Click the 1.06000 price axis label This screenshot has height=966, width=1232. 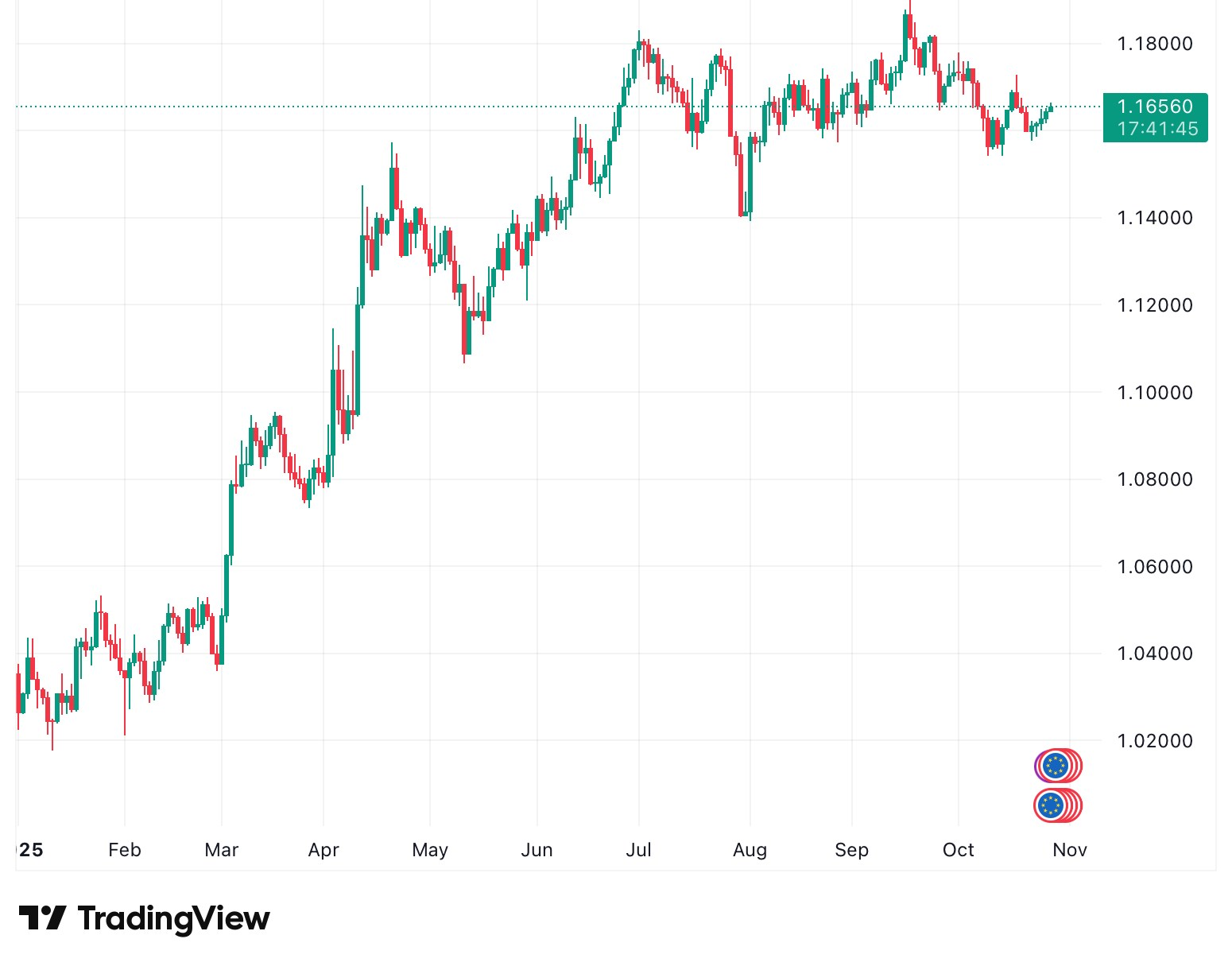click(1154, 567)
